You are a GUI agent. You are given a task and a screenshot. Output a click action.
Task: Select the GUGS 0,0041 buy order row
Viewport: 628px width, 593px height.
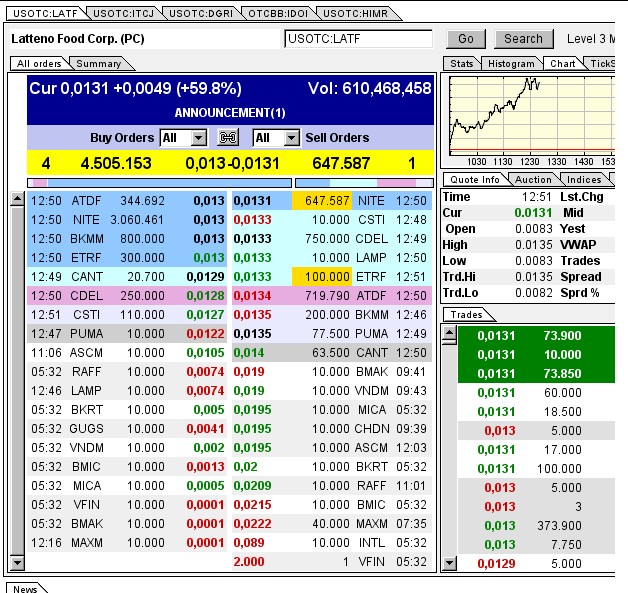127,429
